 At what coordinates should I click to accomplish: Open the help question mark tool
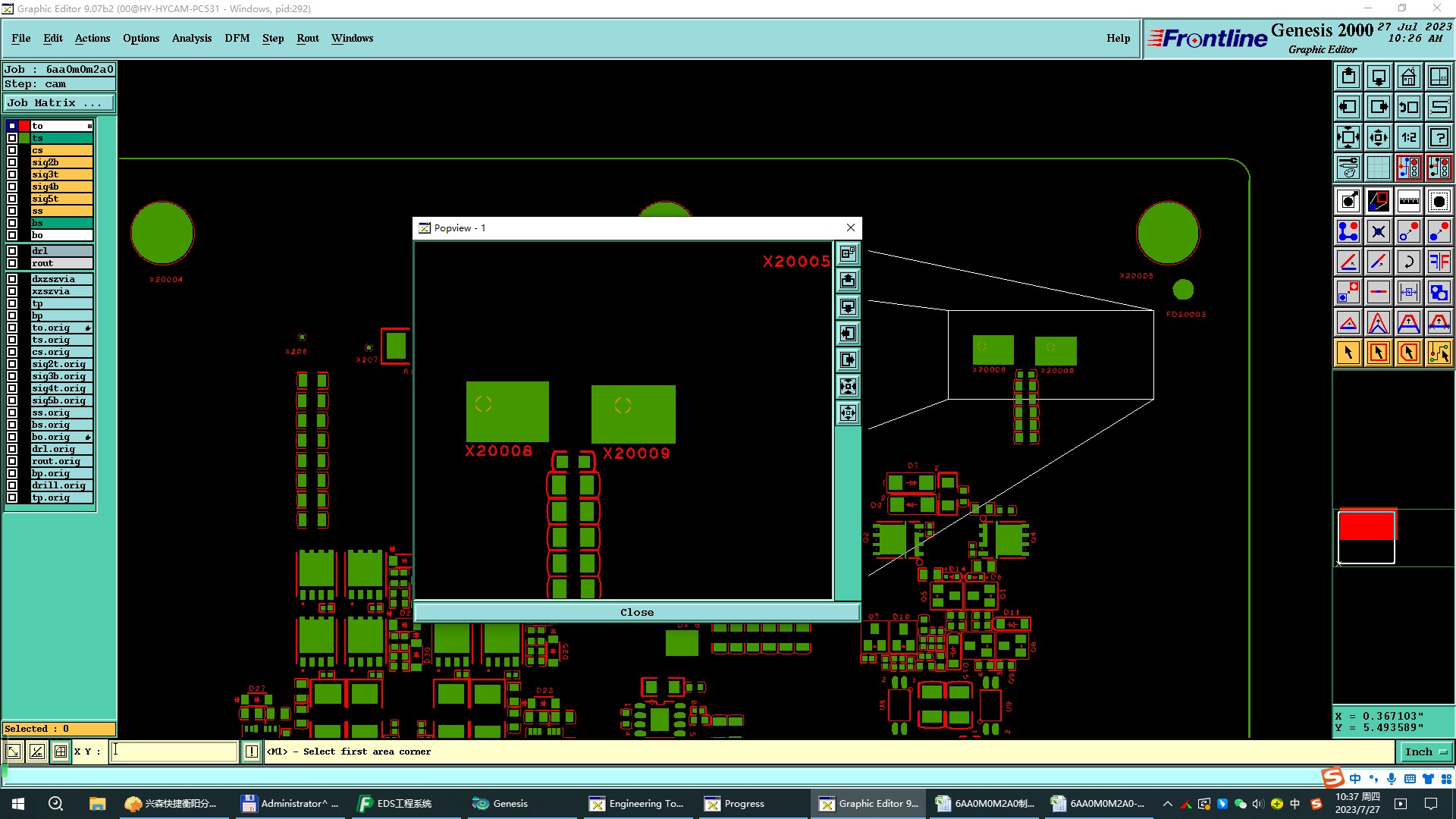pyautogui.click(x=1439, y=137)
